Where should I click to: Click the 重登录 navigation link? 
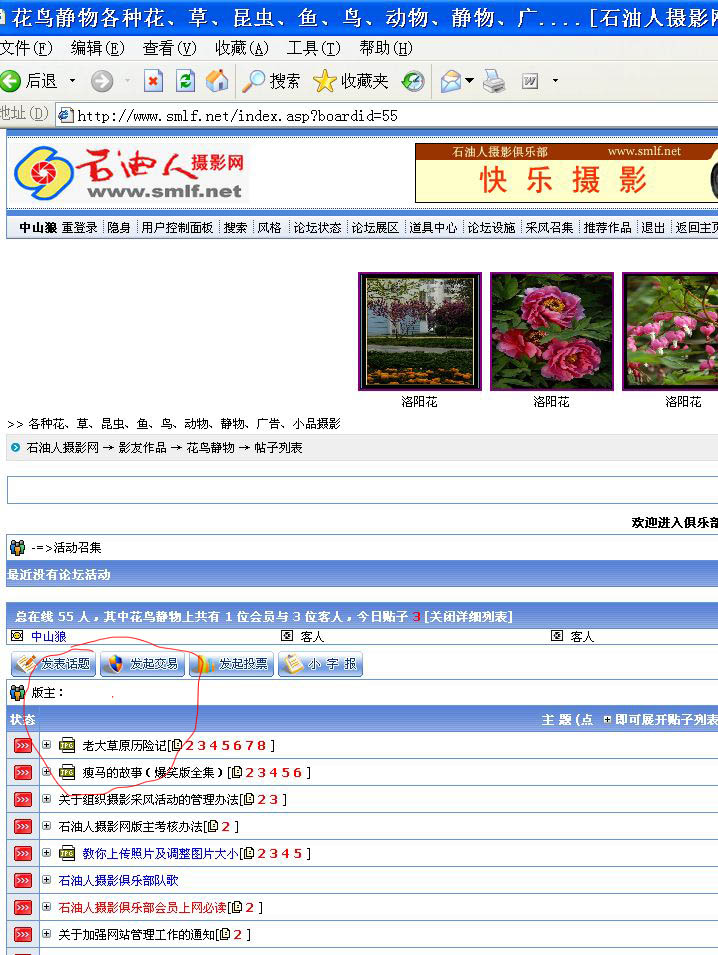point(79,228)
